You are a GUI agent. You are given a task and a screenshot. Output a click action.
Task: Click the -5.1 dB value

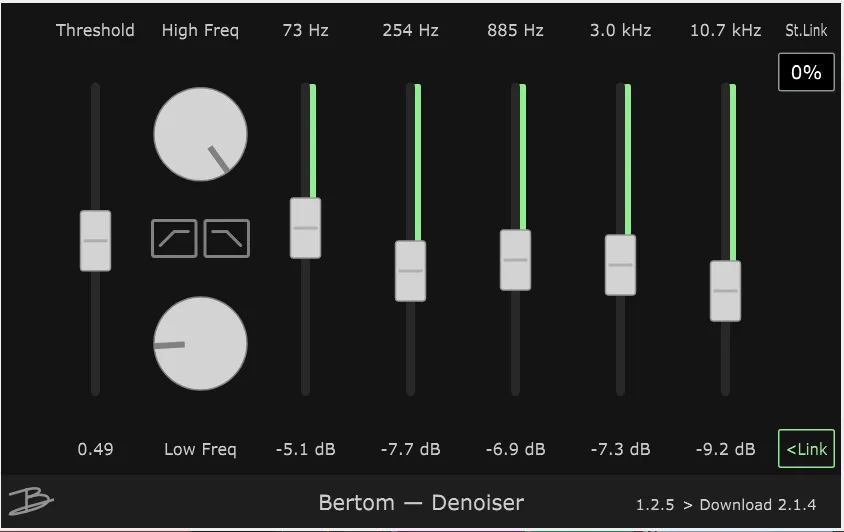point(305,449)
